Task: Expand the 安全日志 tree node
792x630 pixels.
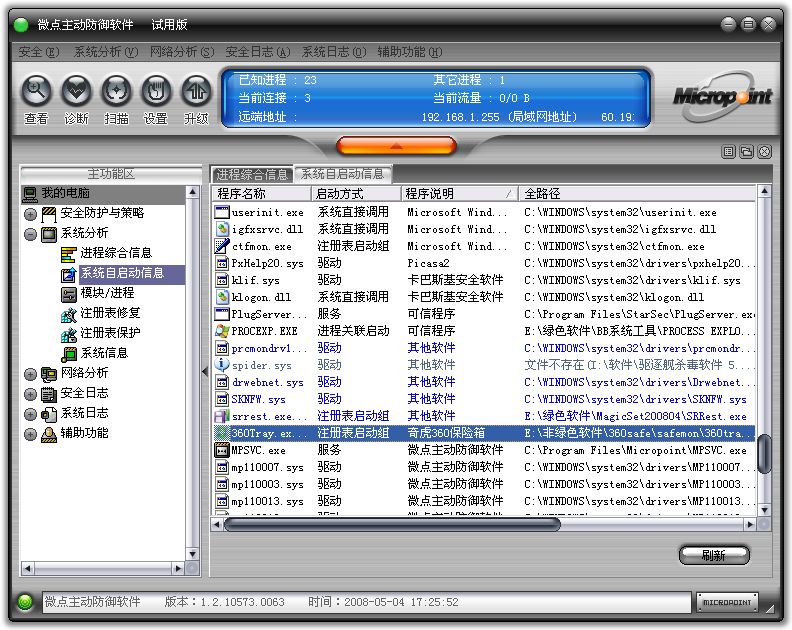Action: pyautogui.click(x=30, y=395)
